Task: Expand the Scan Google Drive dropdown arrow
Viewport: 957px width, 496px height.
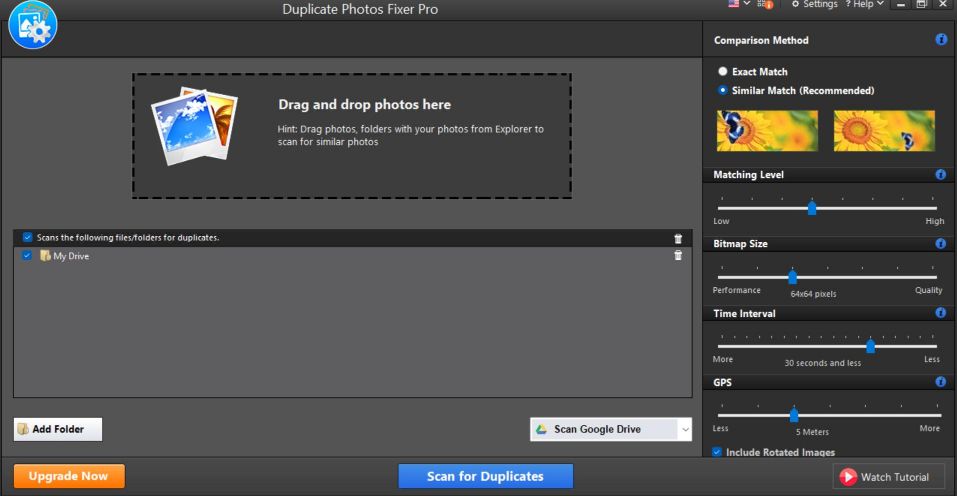Action: point(685,429)
